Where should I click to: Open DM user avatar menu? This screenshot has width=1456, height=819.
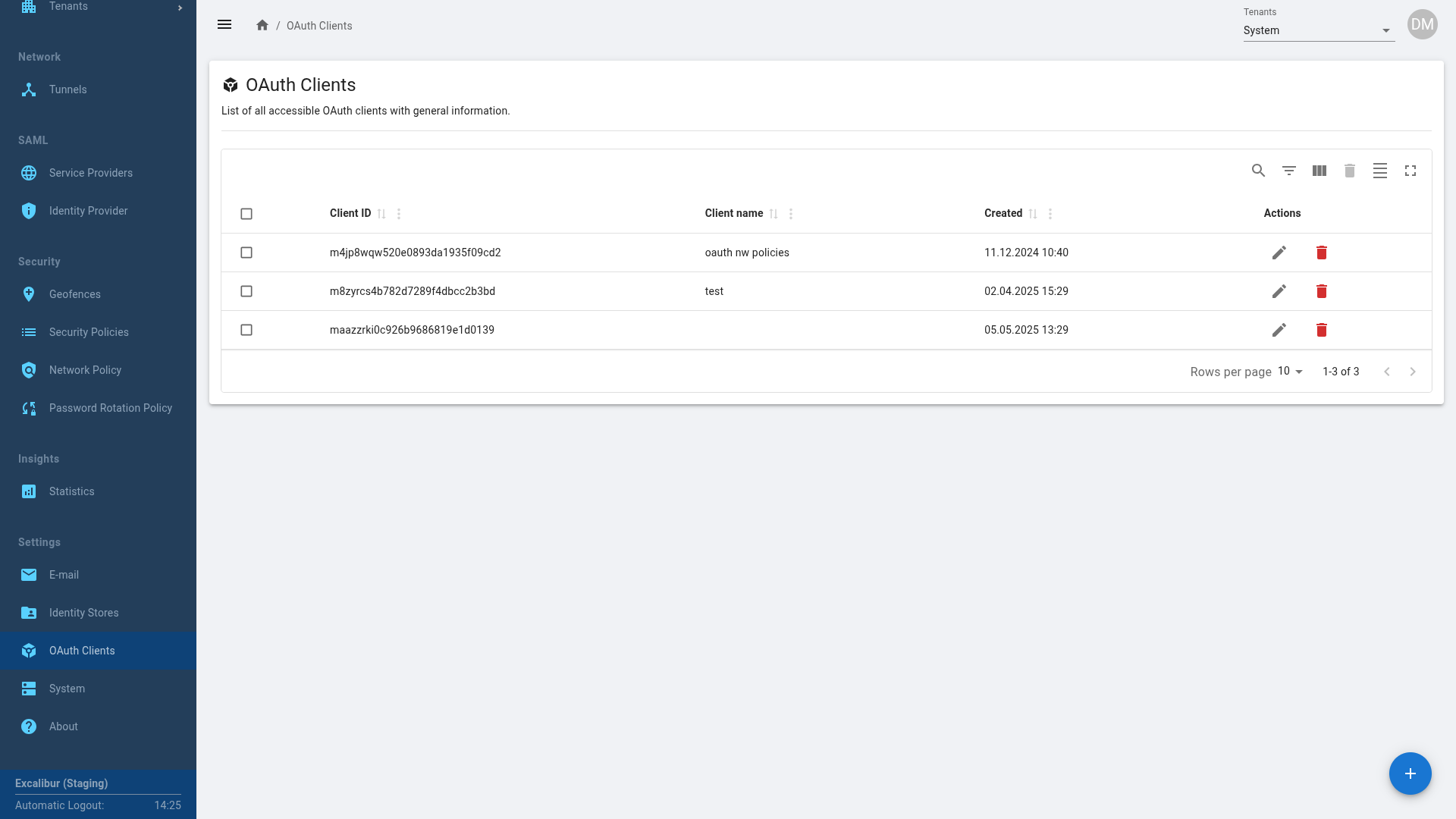[1422, 24]
